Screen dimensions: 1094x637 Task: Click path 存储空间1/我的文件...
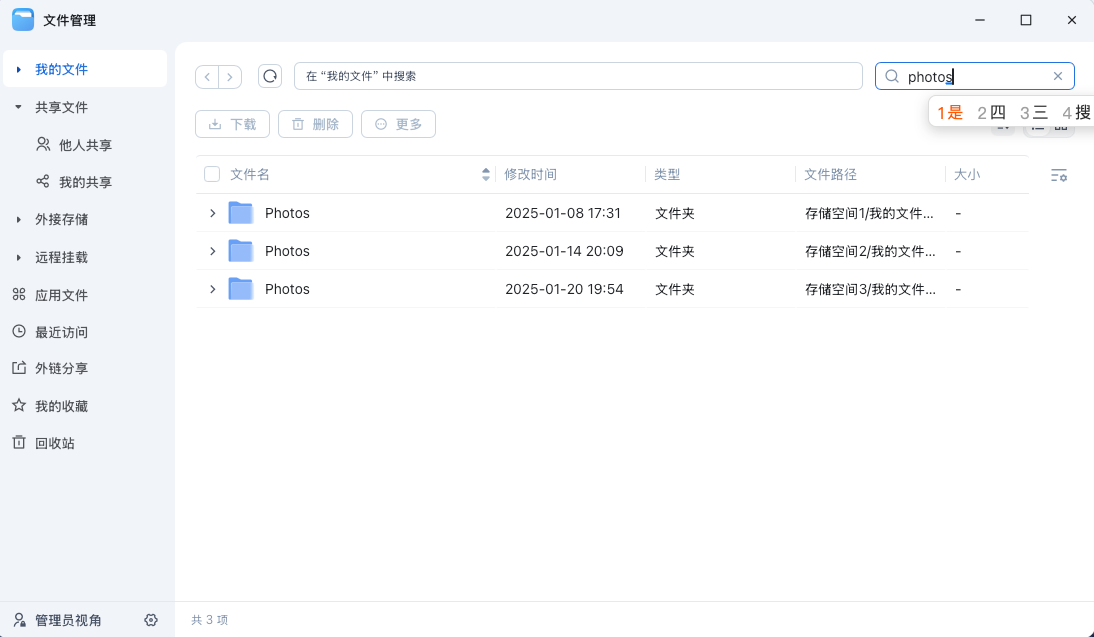point(869,213)
